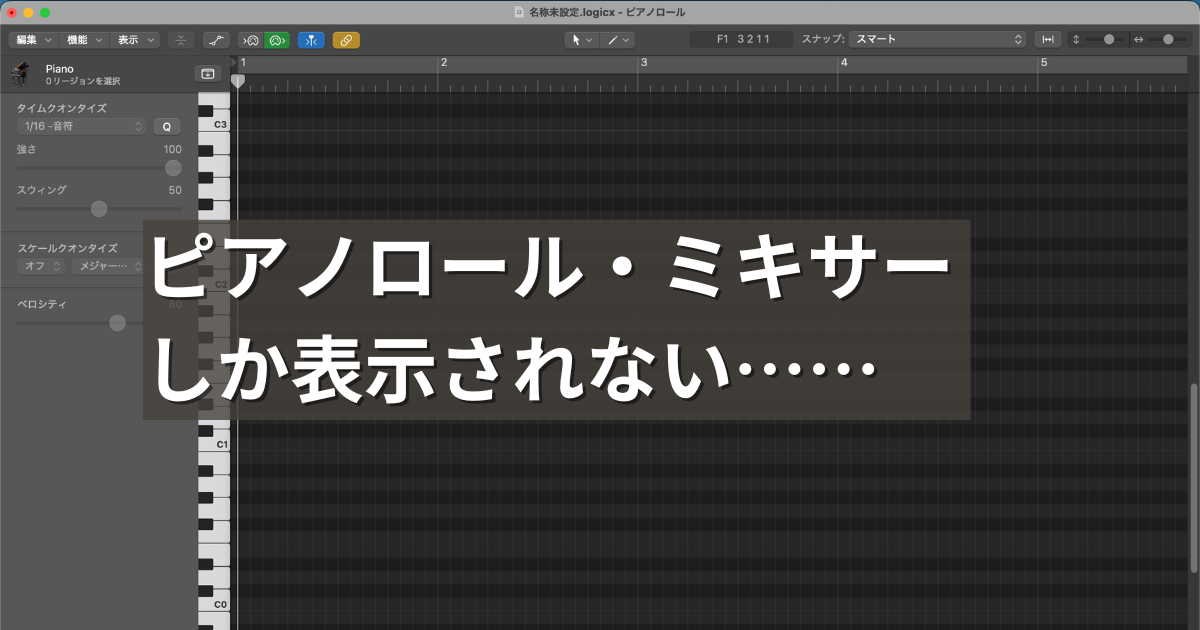Open the 表示 menu

coord(135,40)
